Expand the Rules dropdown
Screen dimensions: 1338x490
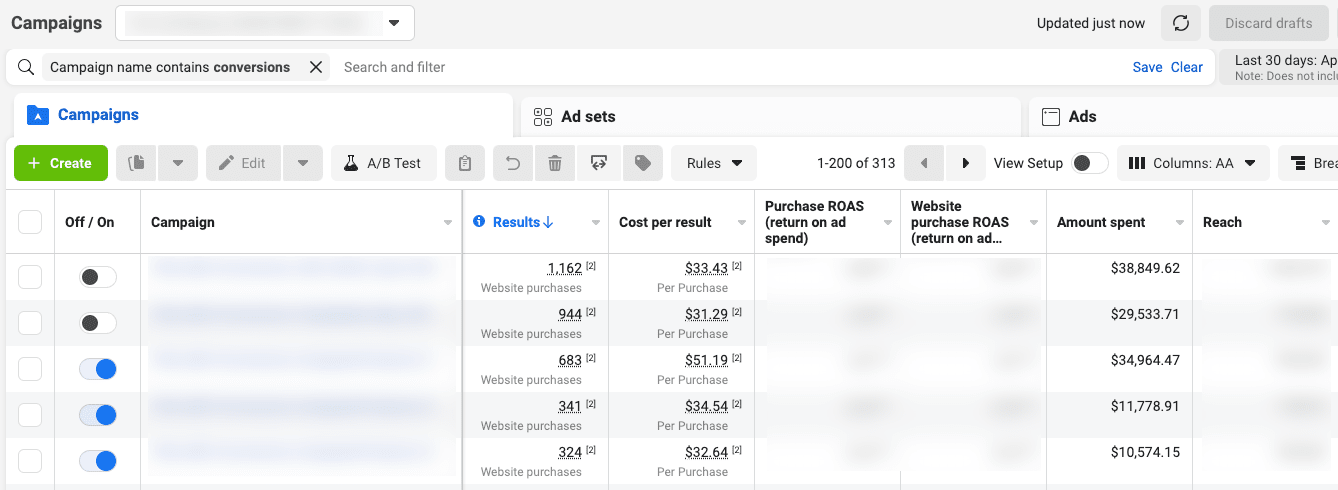click(714, 163)
